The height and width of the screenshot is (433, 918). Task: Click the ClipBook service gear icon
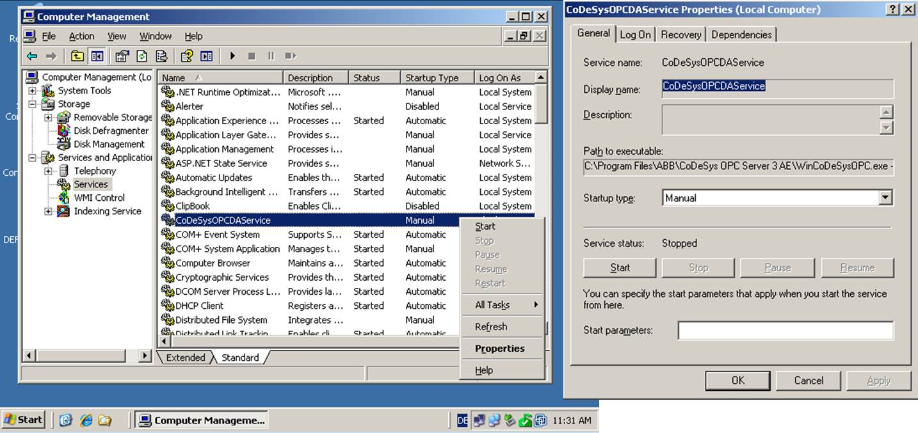click(167, 205)
